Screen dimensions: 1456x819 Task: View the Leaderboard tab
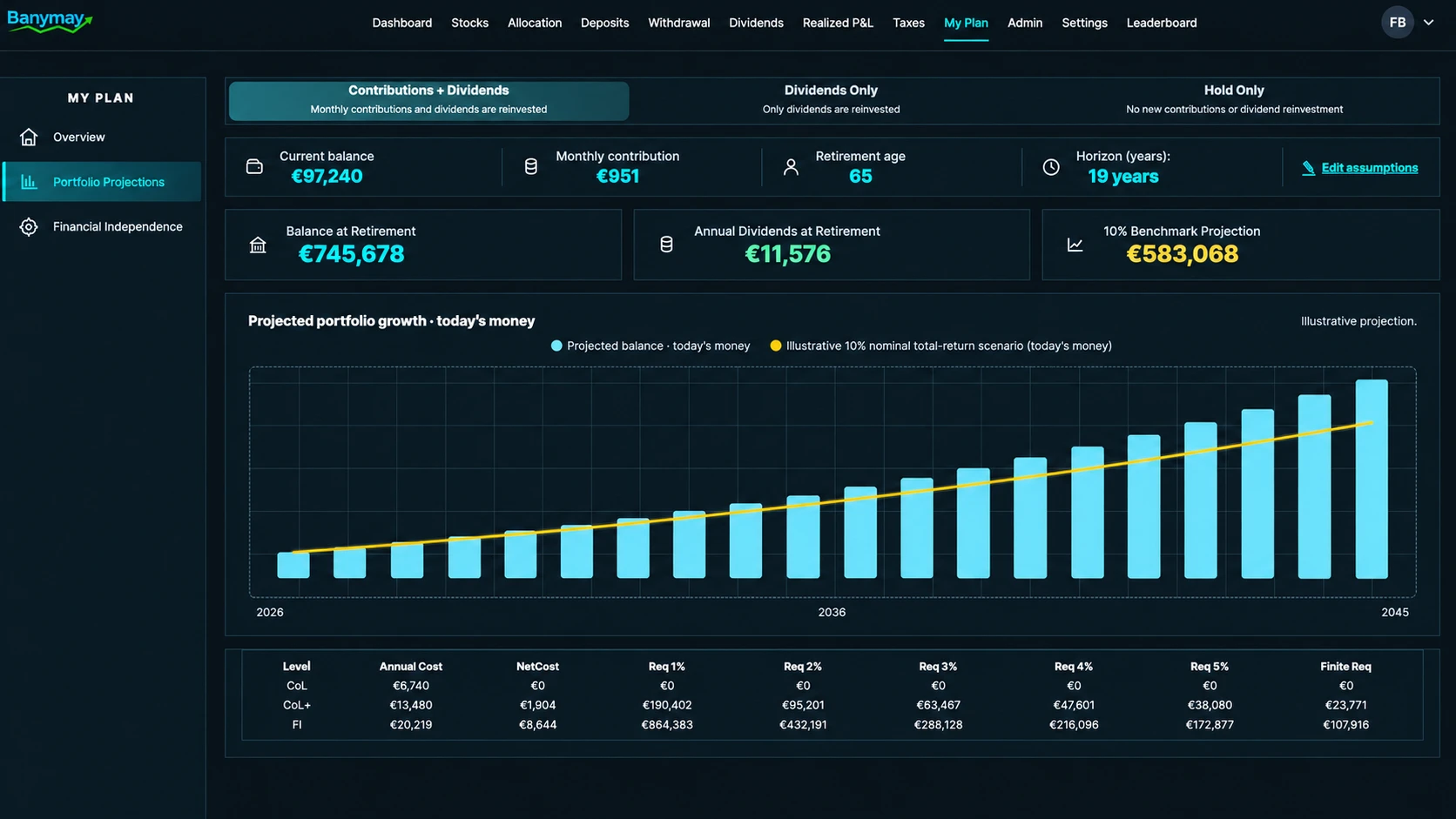click(1162, 23)
